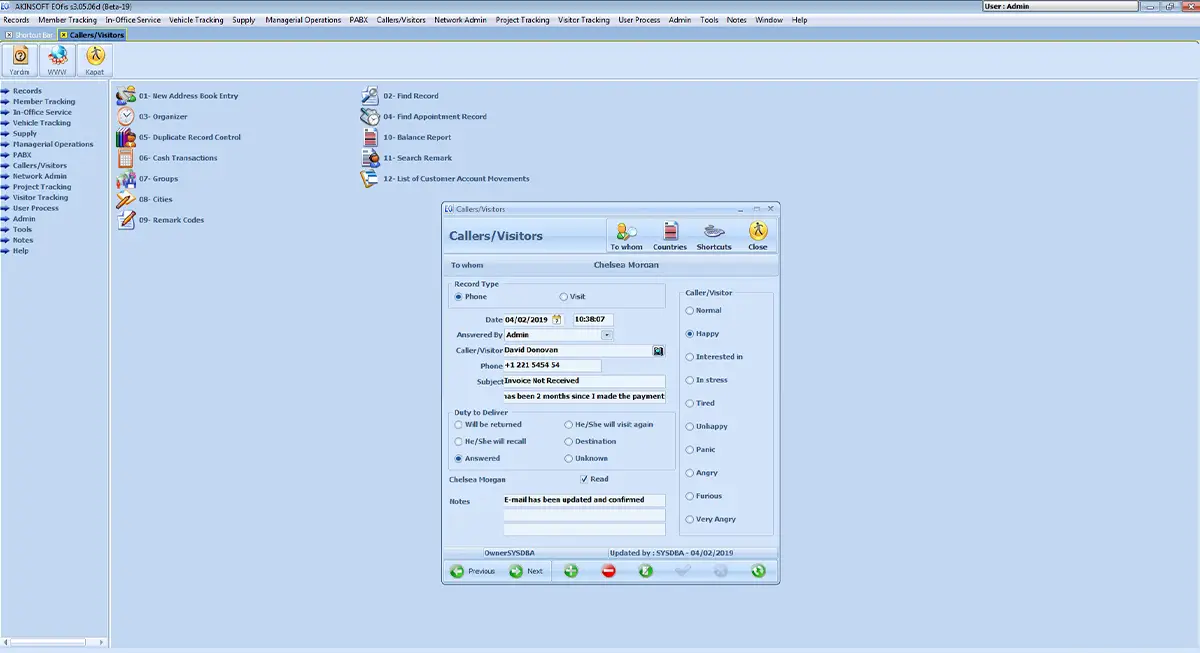Open the Managerial Operations menu
Viewport: 1200px width, 653px height.
pos(303,20)
